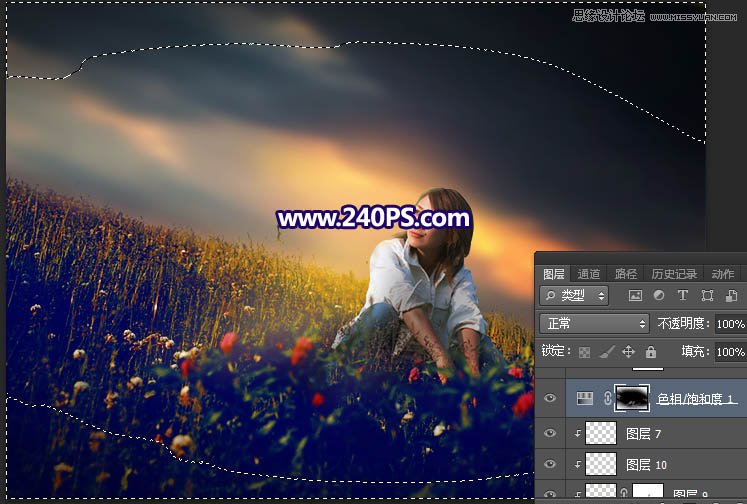Select the 图层 7 layer name
Image resolution: width=747 pixels, height=504 pixels.
(x=645, y=433)
